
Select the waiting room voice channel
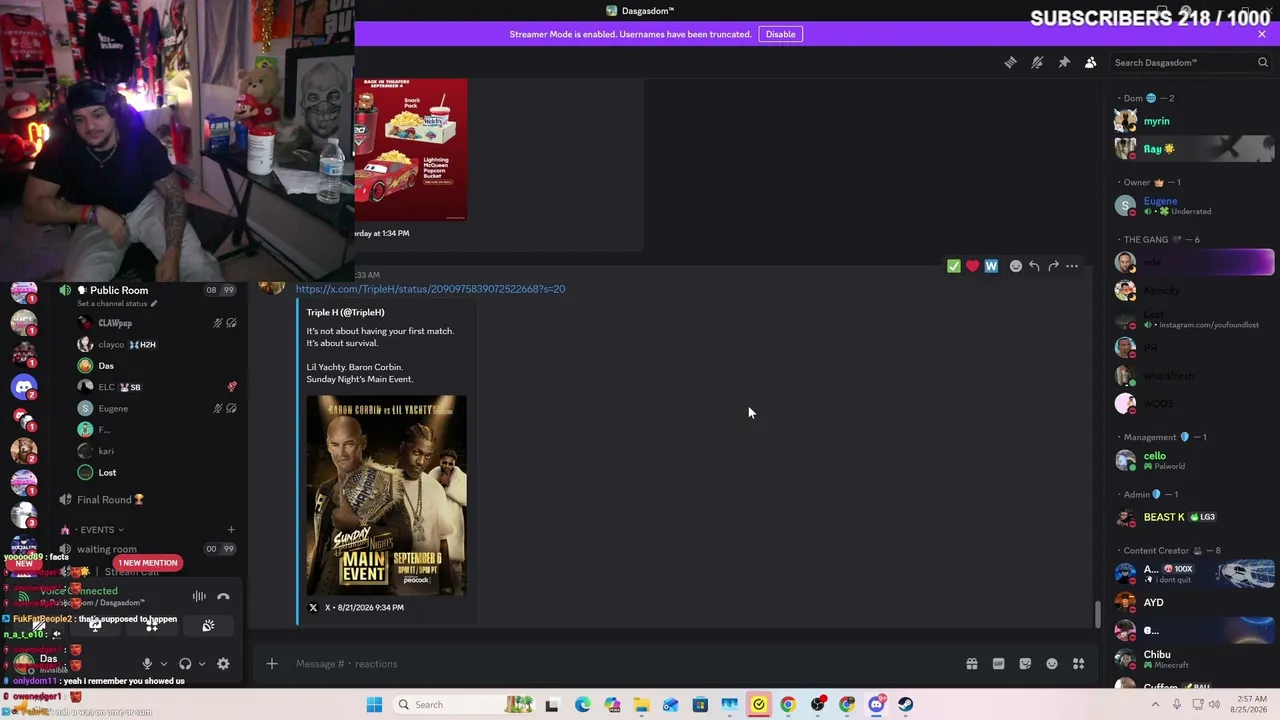148,549
